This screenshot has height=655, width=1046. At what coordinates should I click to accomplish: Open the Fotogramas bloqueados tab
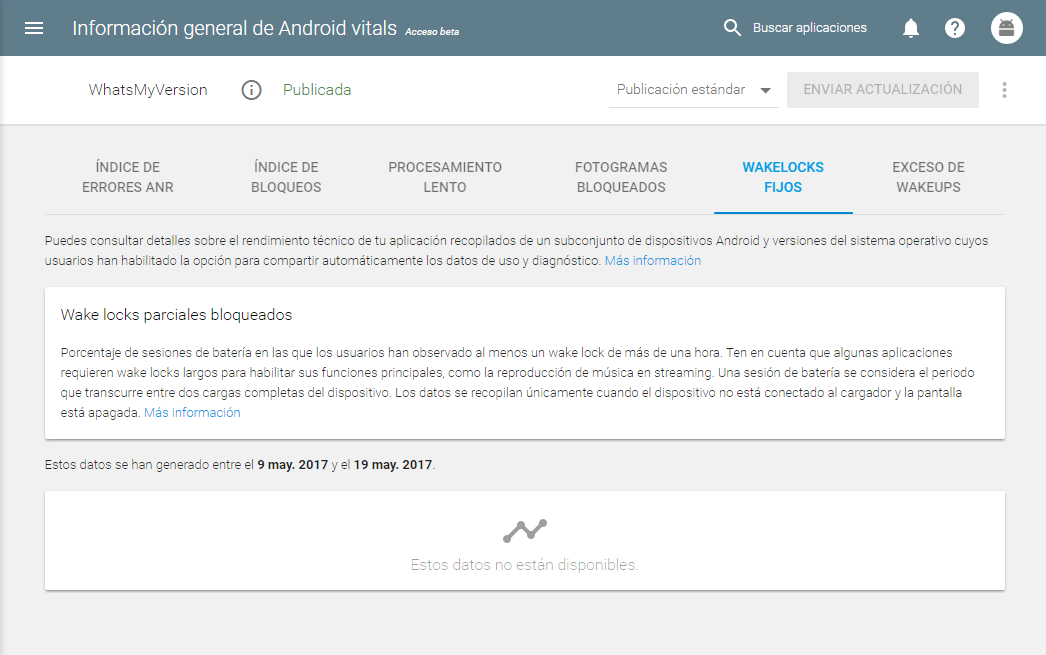(x=621, y=177)
